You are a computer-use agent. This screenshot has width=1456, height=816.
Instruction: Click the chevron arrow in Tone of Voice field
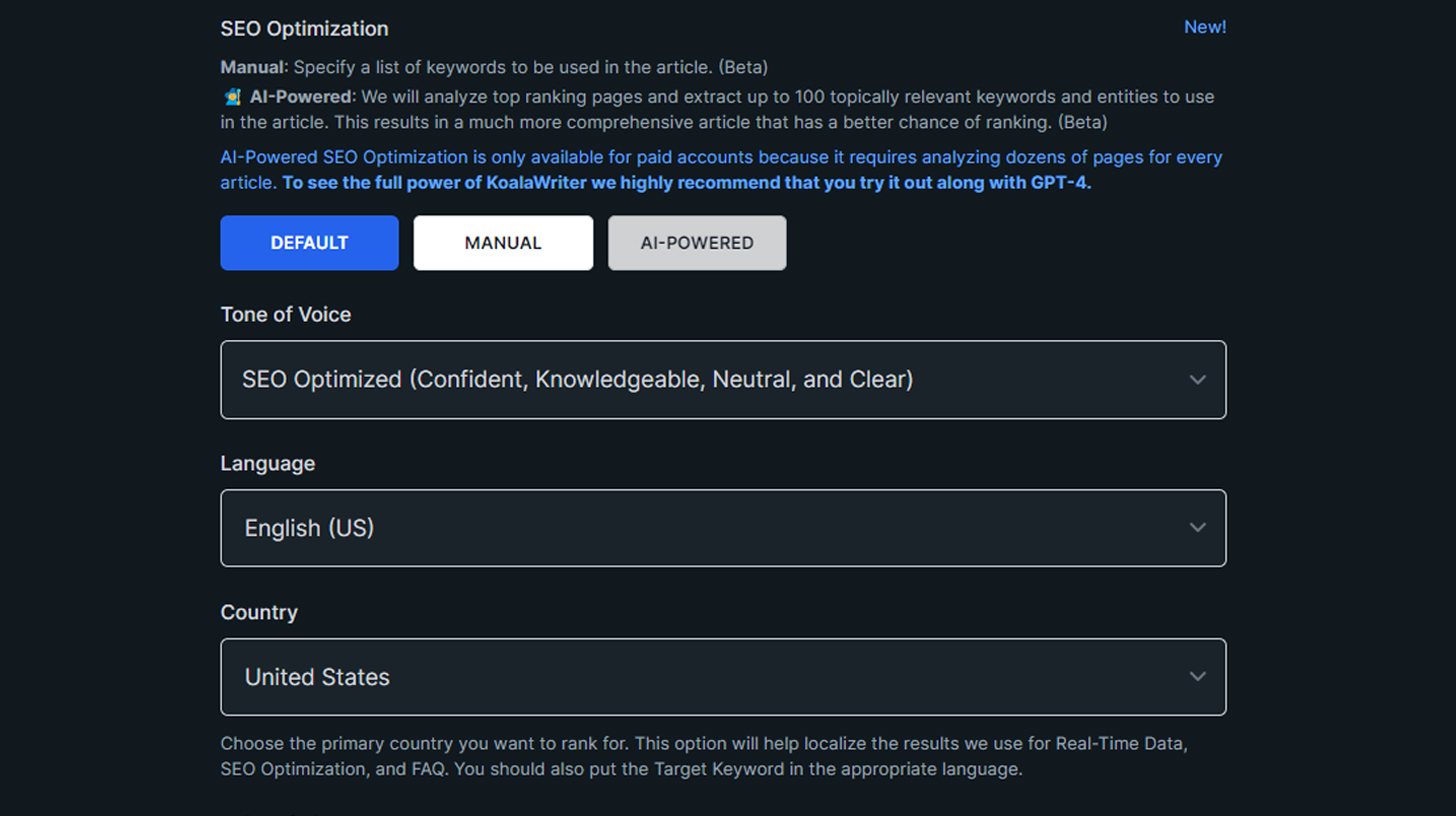1197,380
